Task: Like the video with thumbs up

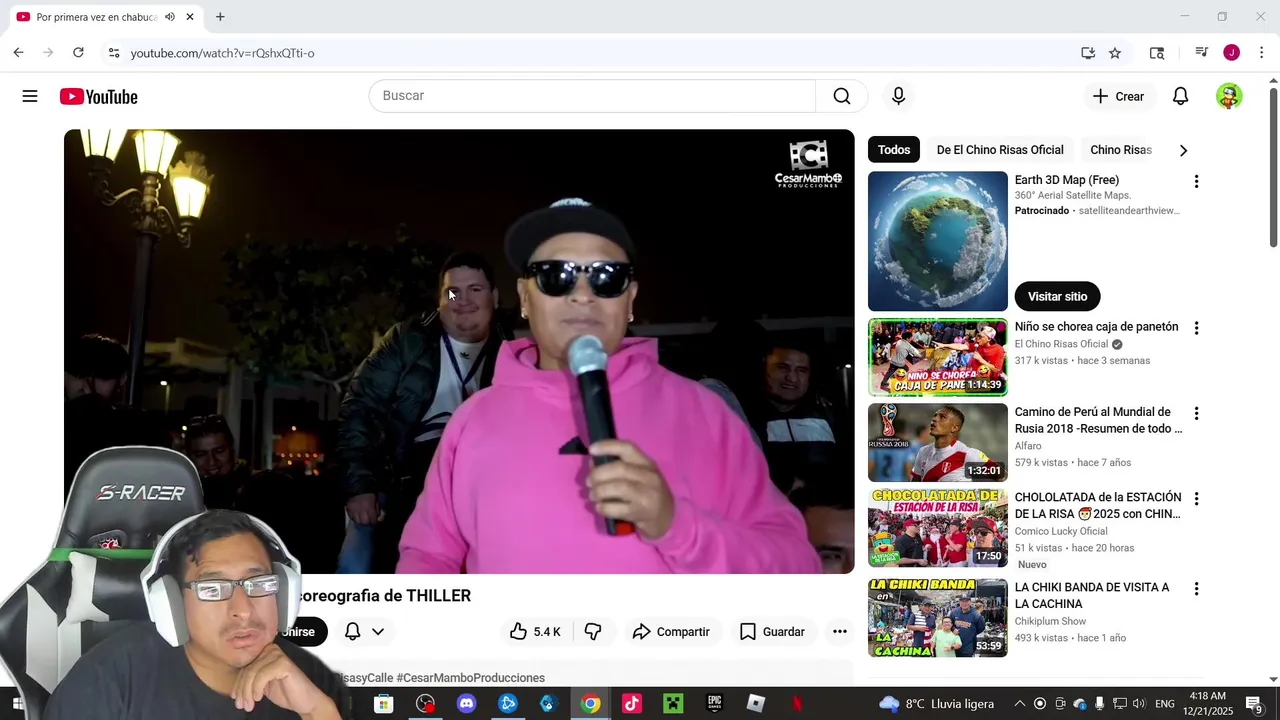Action: (535, 631)
